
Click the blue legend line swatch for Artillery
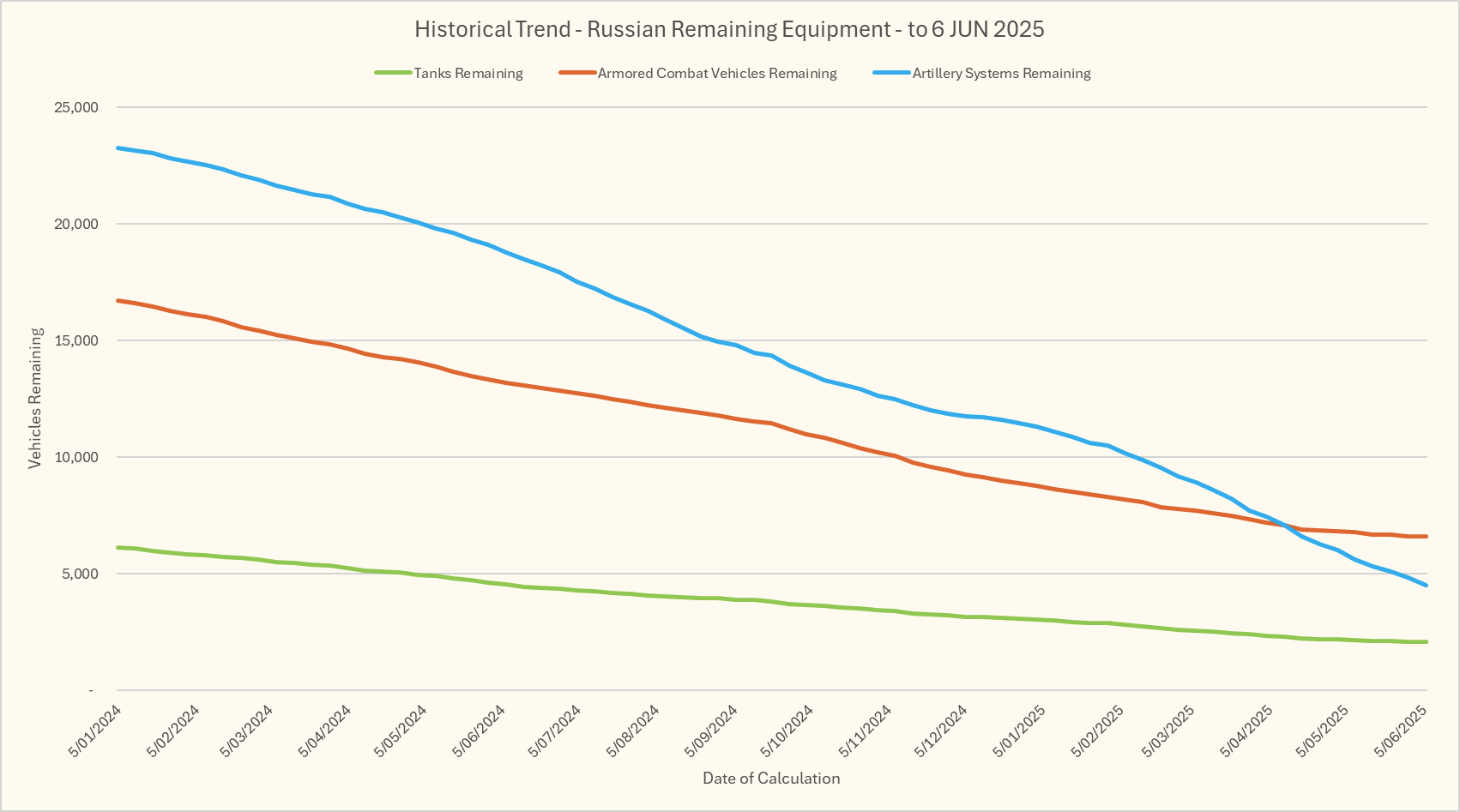click(x=891, y=74)
